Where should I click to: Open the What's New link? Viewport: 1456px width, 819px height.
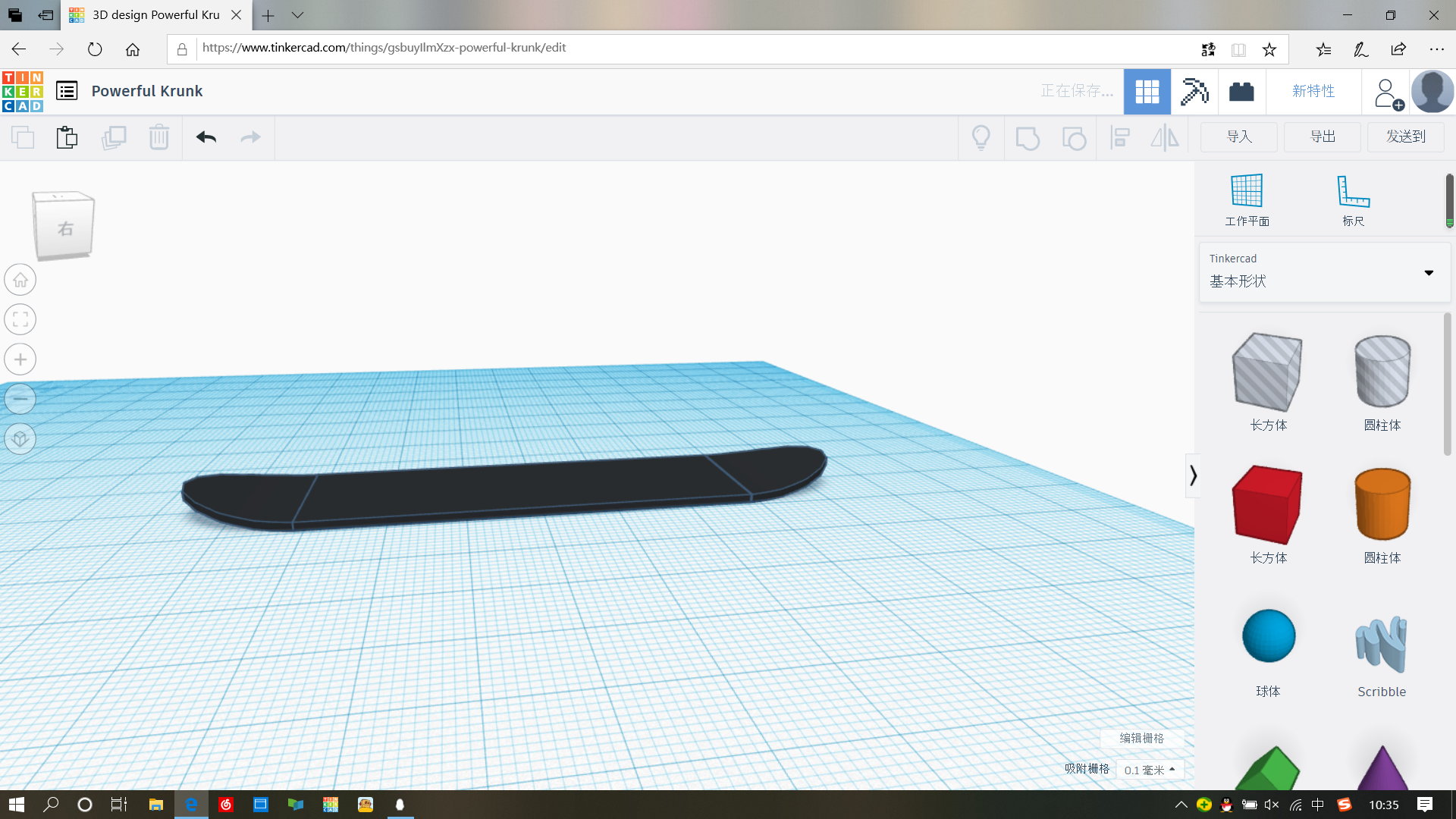tap(1313, 91)
